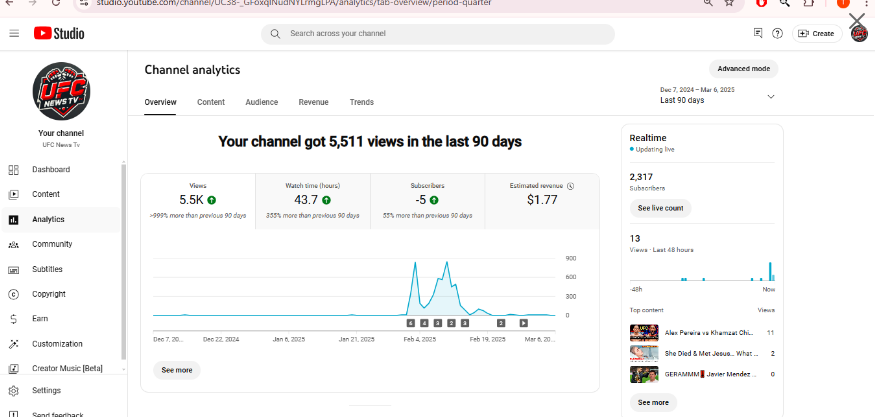Image resolution: width=875 pixels, height=417 pixels.
Task: Open She Died & Met Jesus video row
Action: click(702, 353)
